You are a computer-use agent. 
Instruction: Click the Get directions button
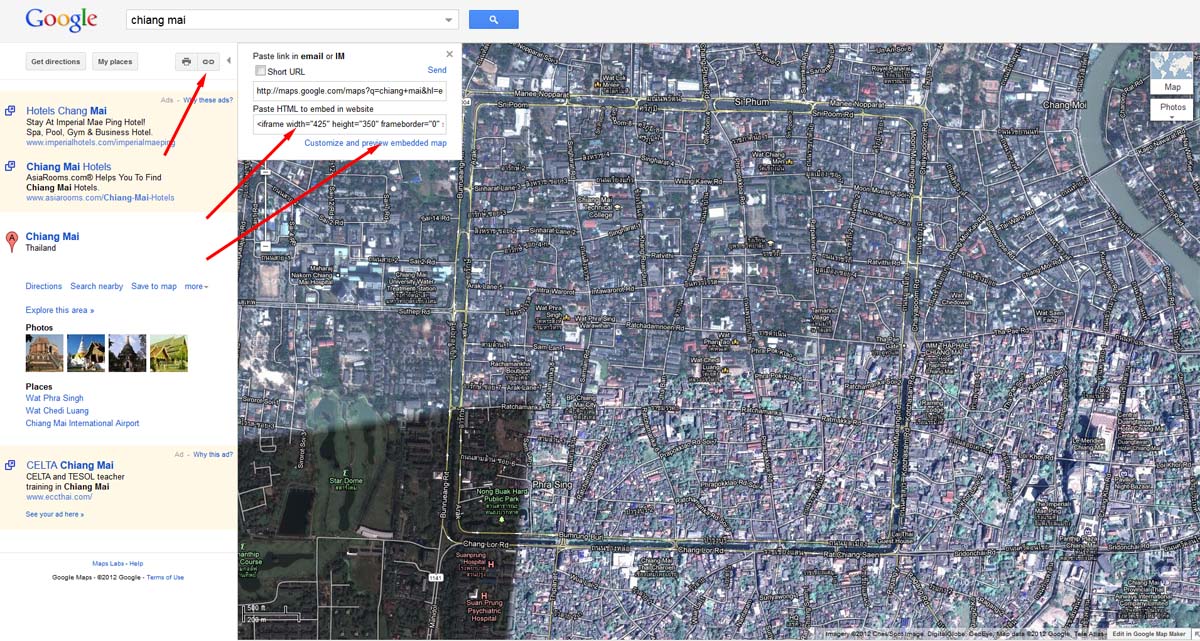tap(56, 62)
